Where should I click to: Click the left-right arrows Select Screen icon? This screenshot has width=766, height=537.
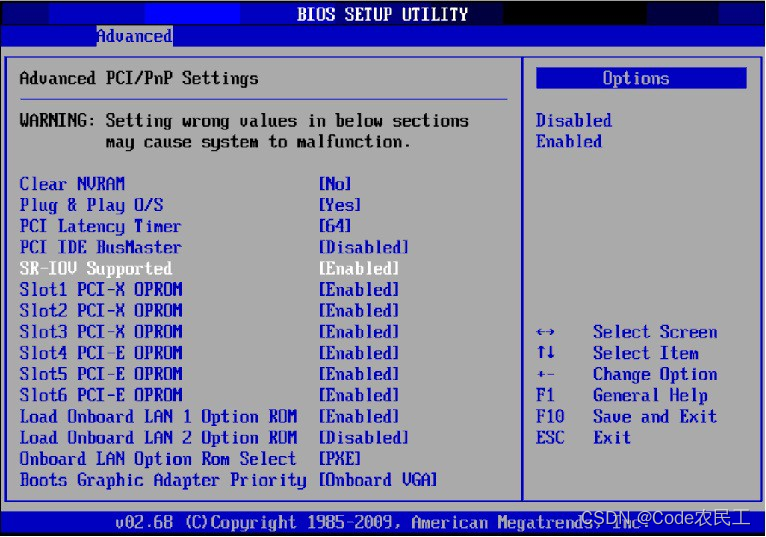click(x=545, y=332)
